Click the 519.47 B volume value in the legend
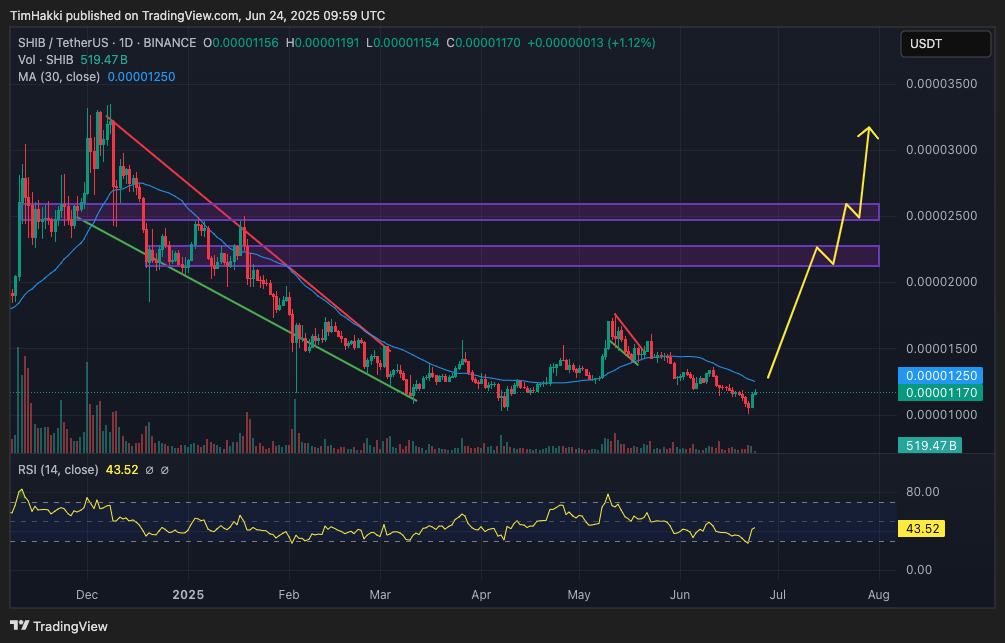Image resolution: width=1005 pixels, height=643 pixels. click(104, 60)
